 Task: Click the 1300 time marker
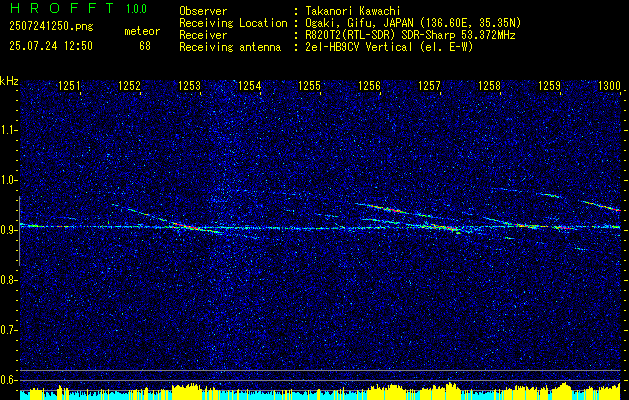(x=609, y=85)
